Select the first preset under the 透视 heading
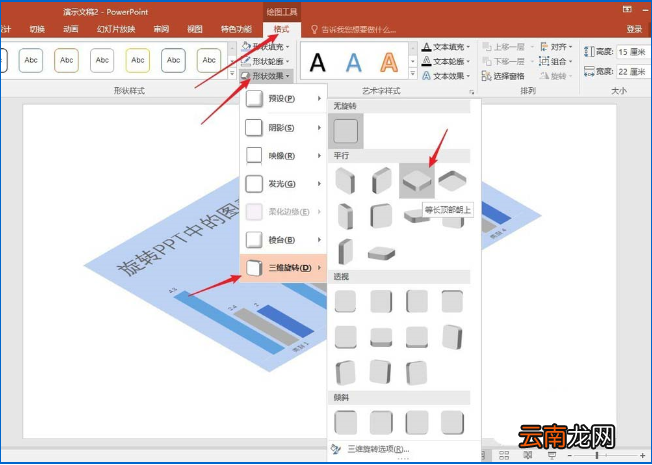This screenshot has height=465, width=652. pos(346,301)
